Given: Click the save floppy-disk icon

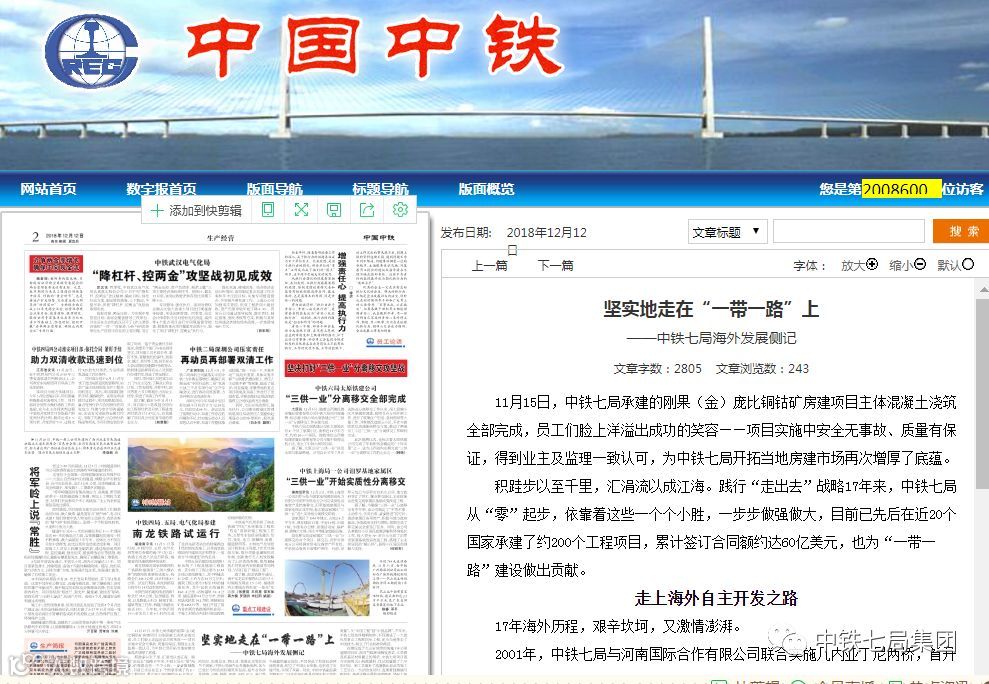Looking at the screenshot, I should pyautogui.click(x=334, y=209).
